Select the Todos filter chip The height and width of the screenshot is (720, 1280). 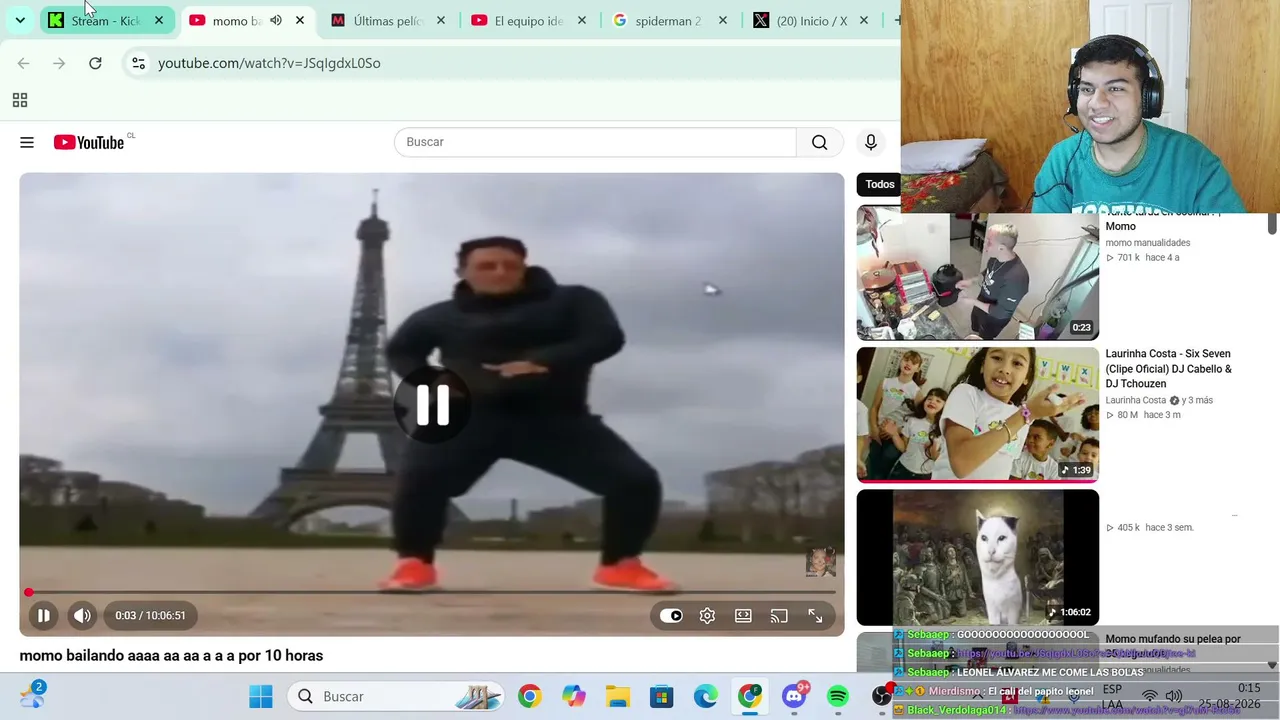[x=879, y=184]
